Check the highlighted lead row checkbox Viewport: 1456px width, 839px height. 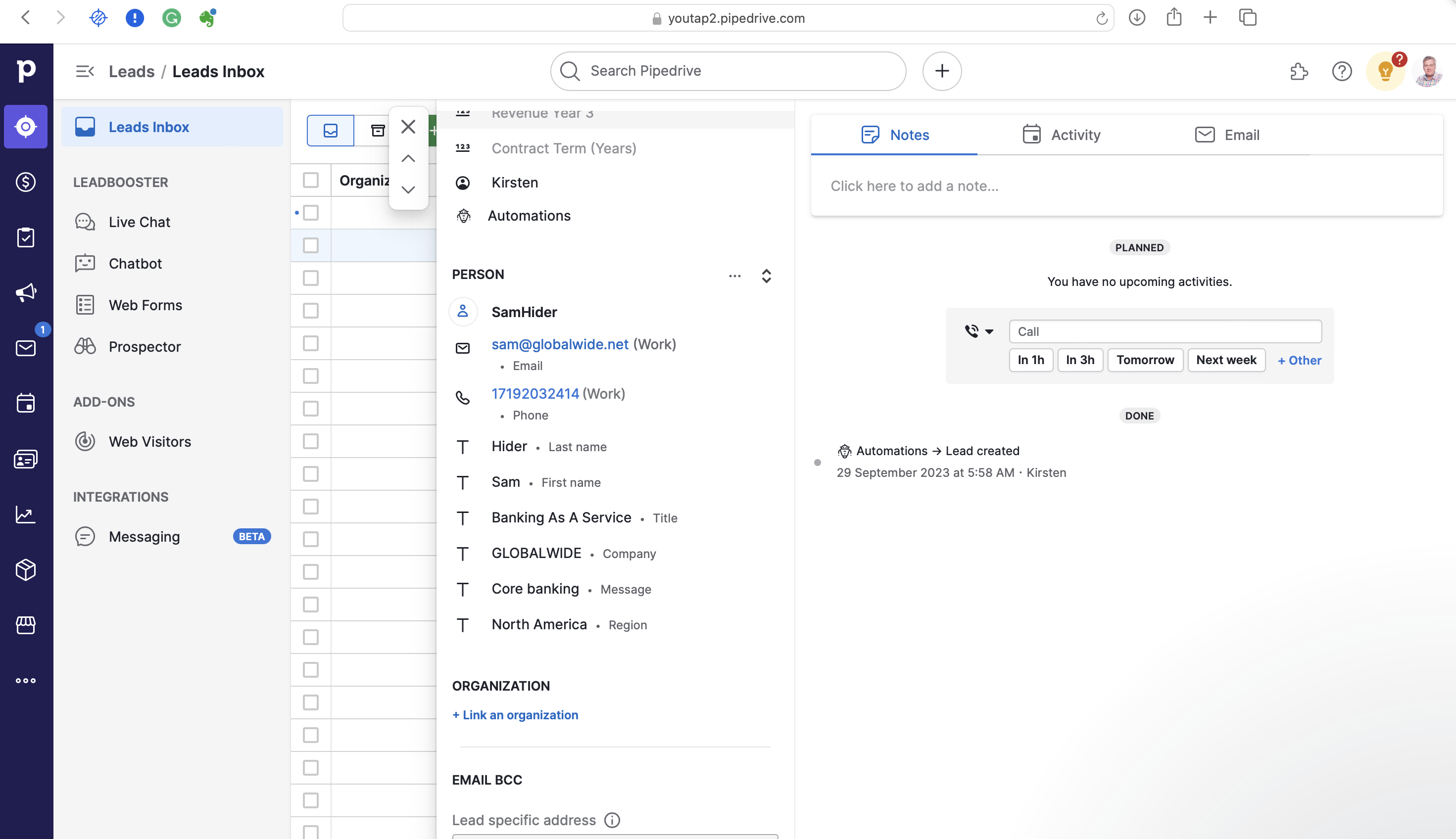point(311,245)
